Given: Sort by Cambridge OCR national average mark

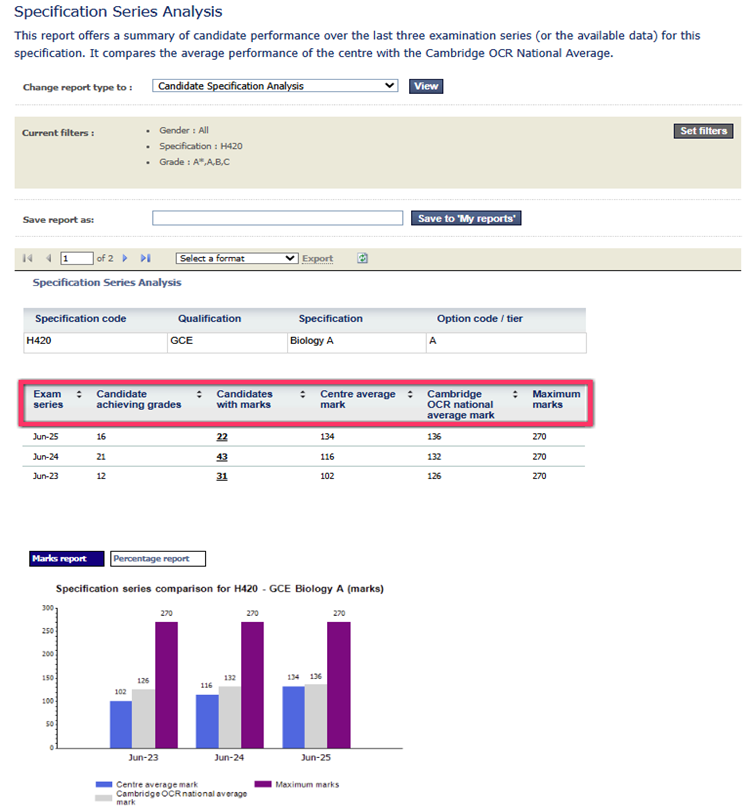Looking at the screenshot, I should pyautogui.click(x=516, y=394).
